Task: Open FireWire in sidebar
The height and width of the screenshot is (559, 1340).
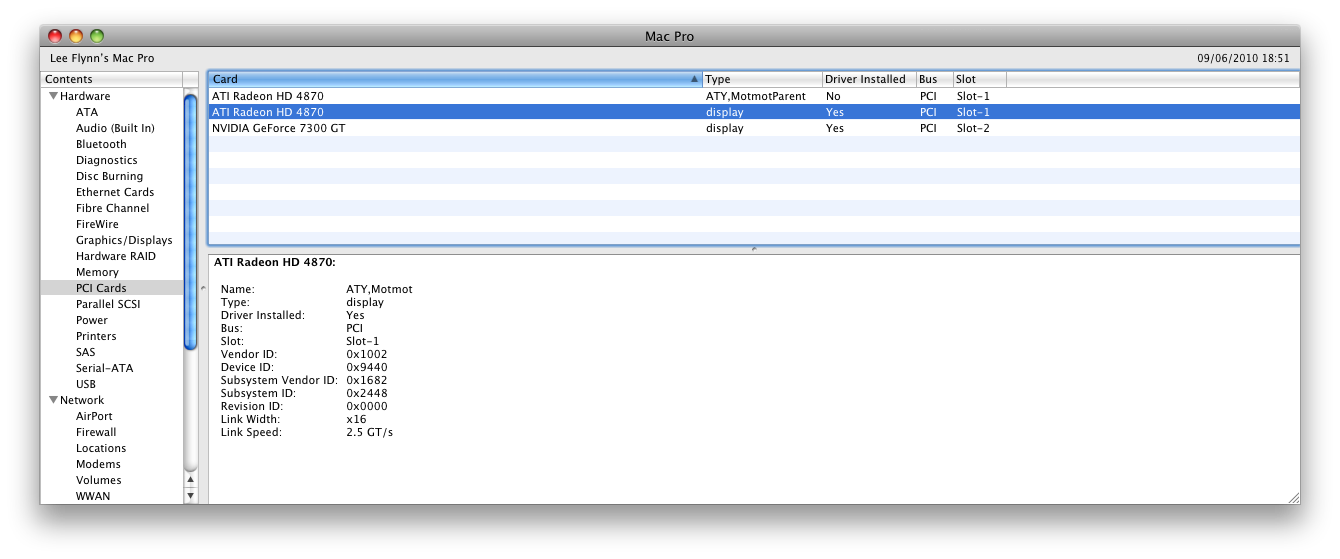Action: click(97, 224)
